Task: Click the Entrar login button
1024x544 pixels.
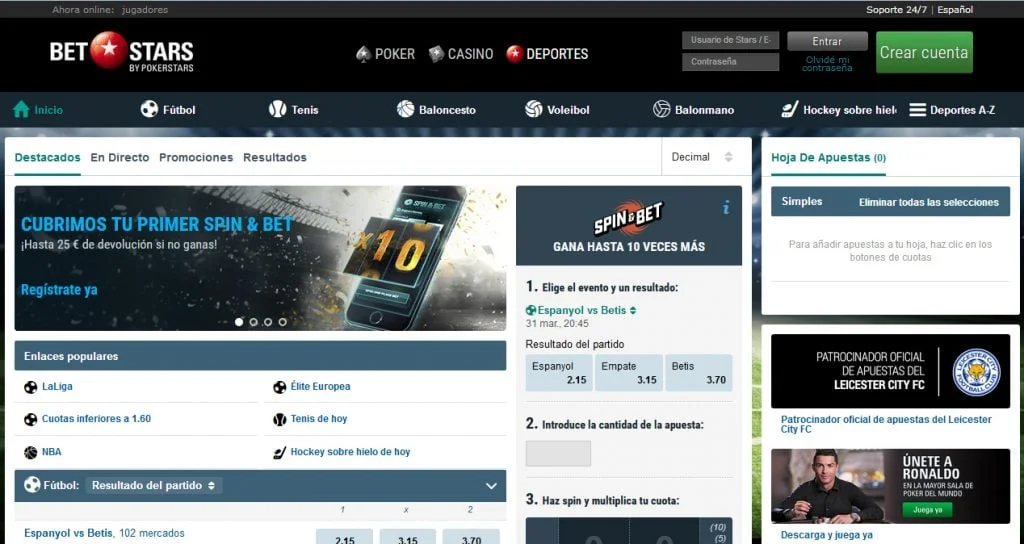Action: [x=827, y=41]
